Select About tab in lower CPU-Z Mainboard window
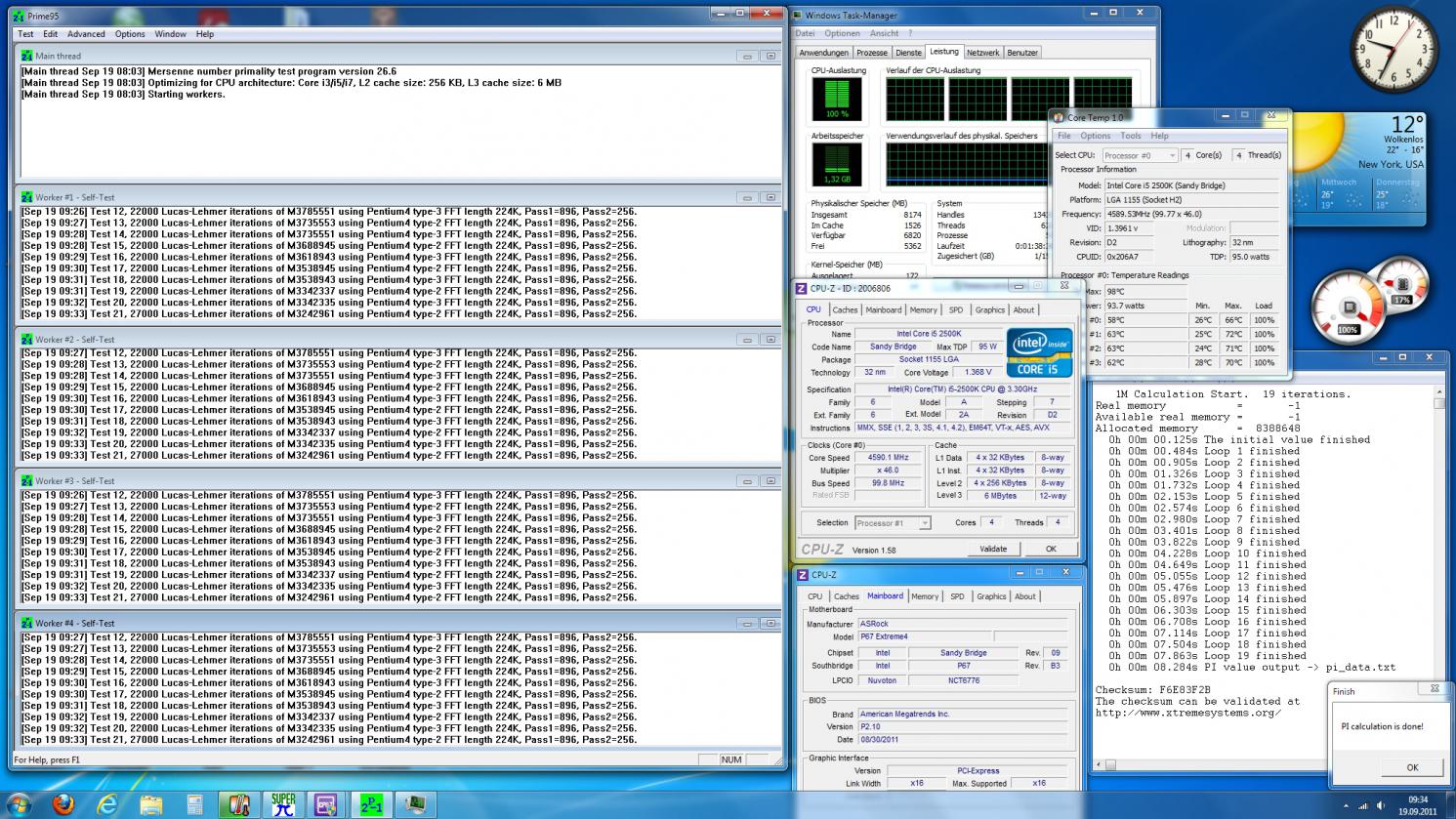 click(1025, 596)
